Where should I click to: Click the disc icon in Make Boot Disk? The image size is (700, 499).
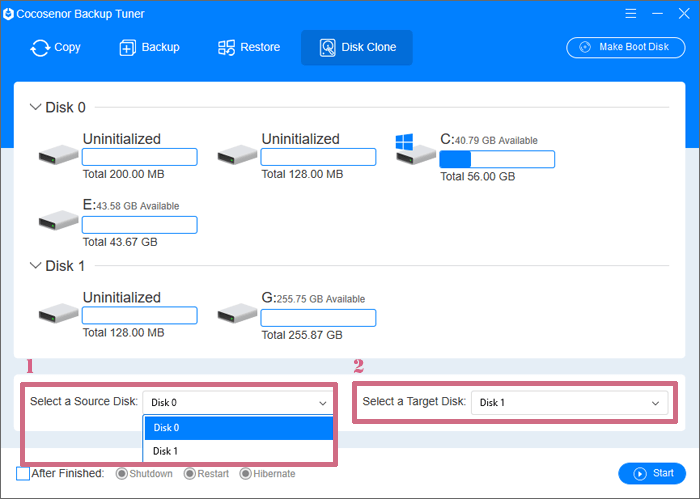tap(585, 47)
